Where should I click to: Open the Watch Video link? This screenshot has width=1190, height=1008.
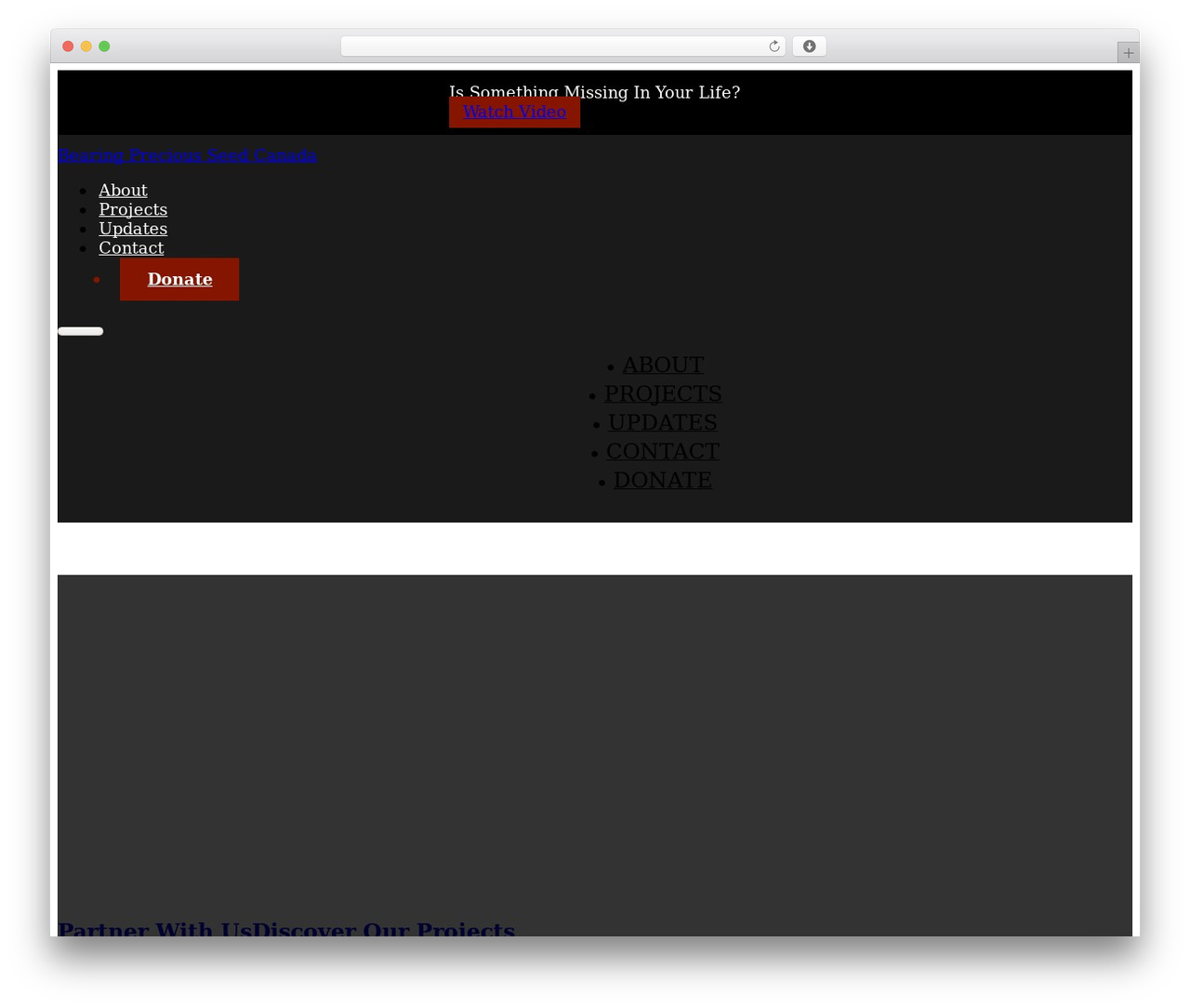(514, 112)
